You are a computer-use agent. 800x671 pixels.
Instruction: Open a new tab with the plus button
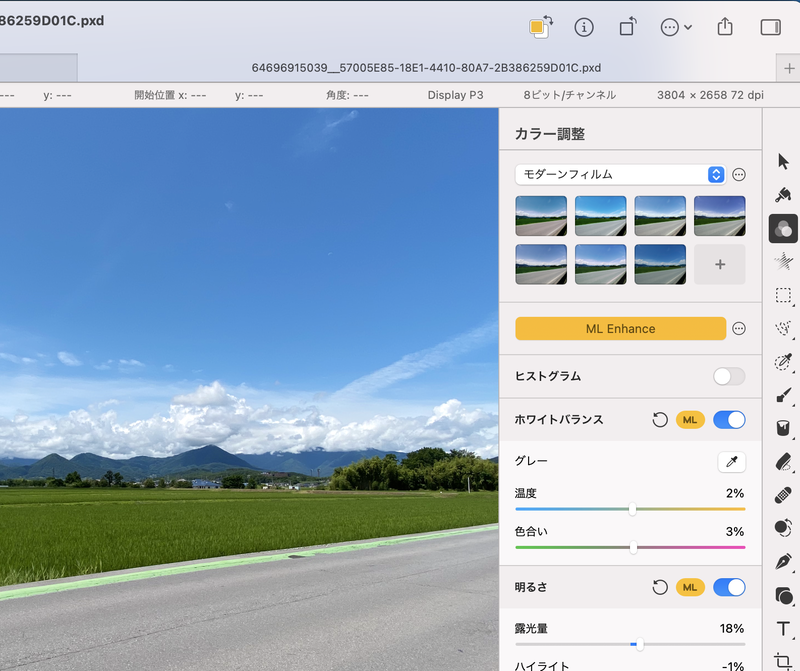pos(791,69)
